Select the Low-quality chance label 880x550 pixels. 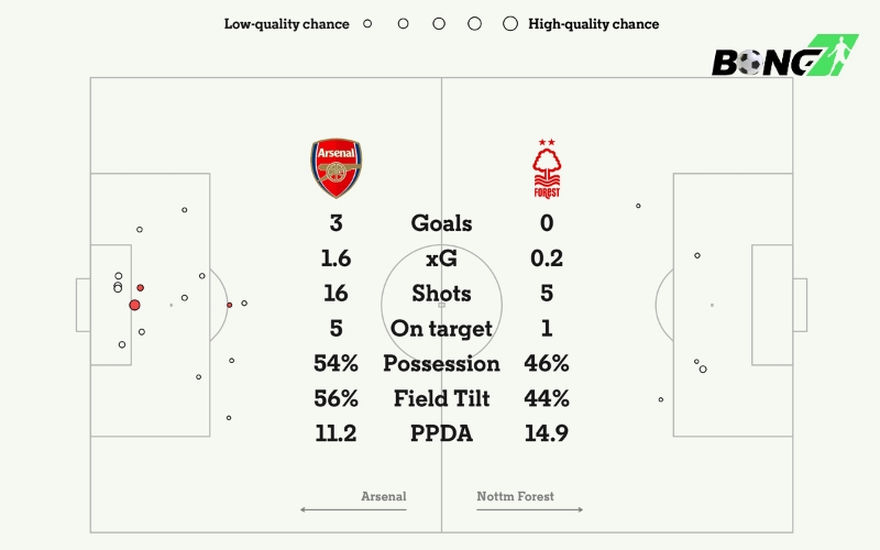point(286,24)
